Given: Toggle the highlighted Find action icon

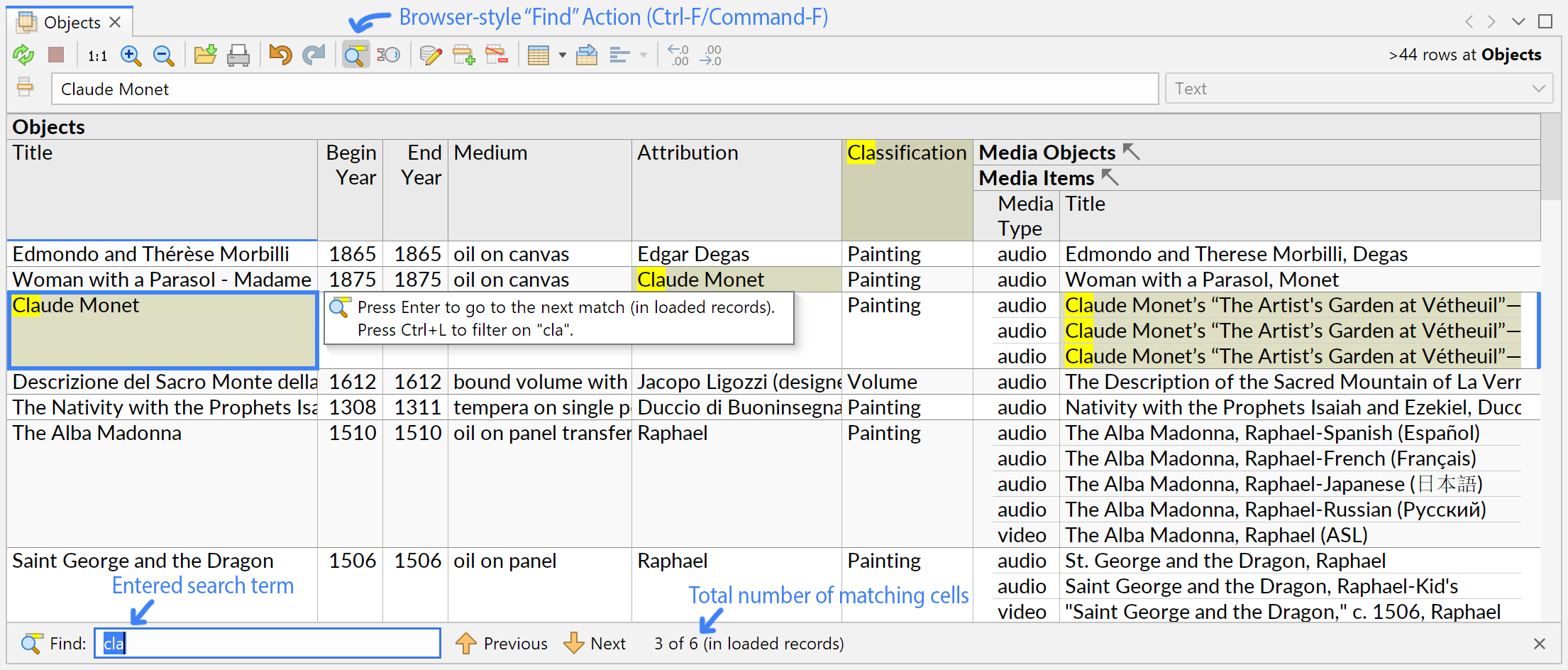Looking at the screenshot, I should [355, 55].
